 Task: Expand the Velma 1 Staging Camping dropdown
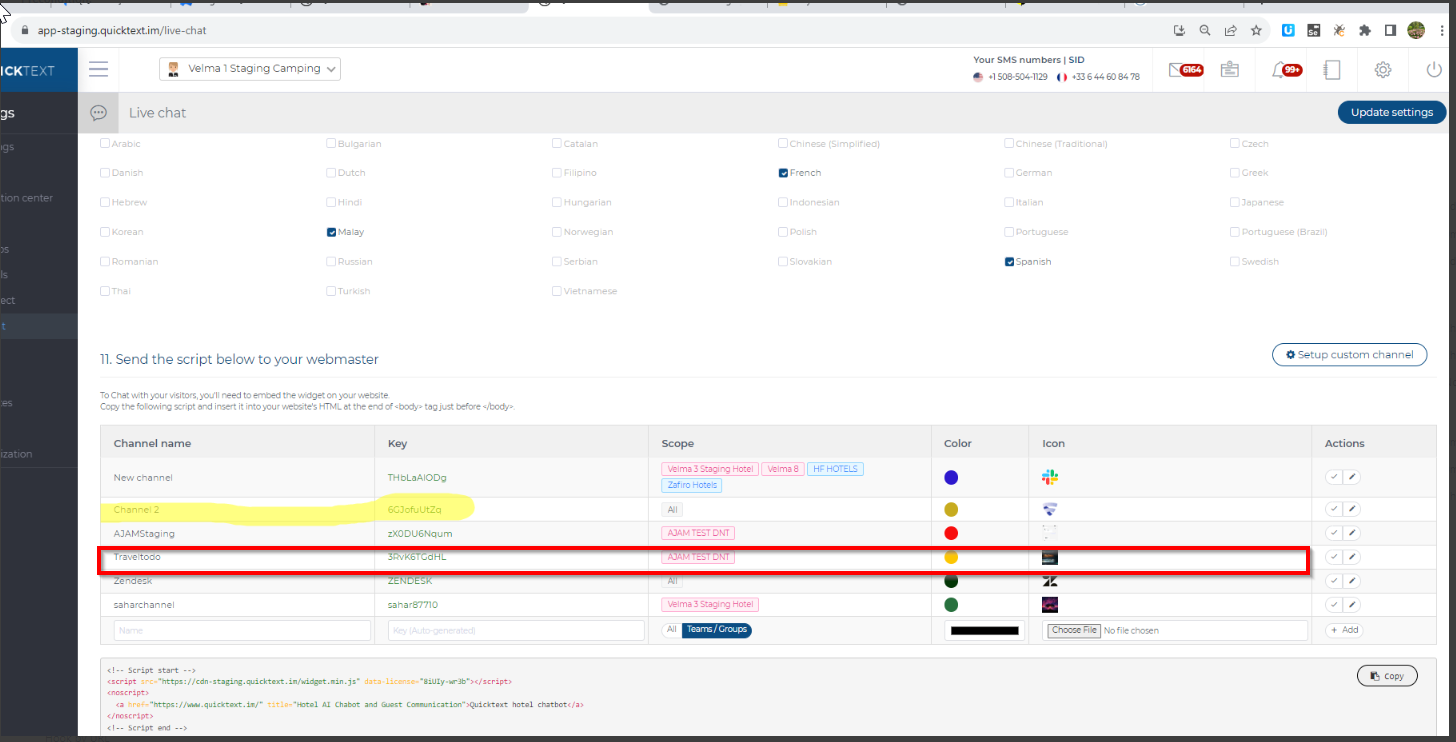pyautogui.click(x=250, y=69)
